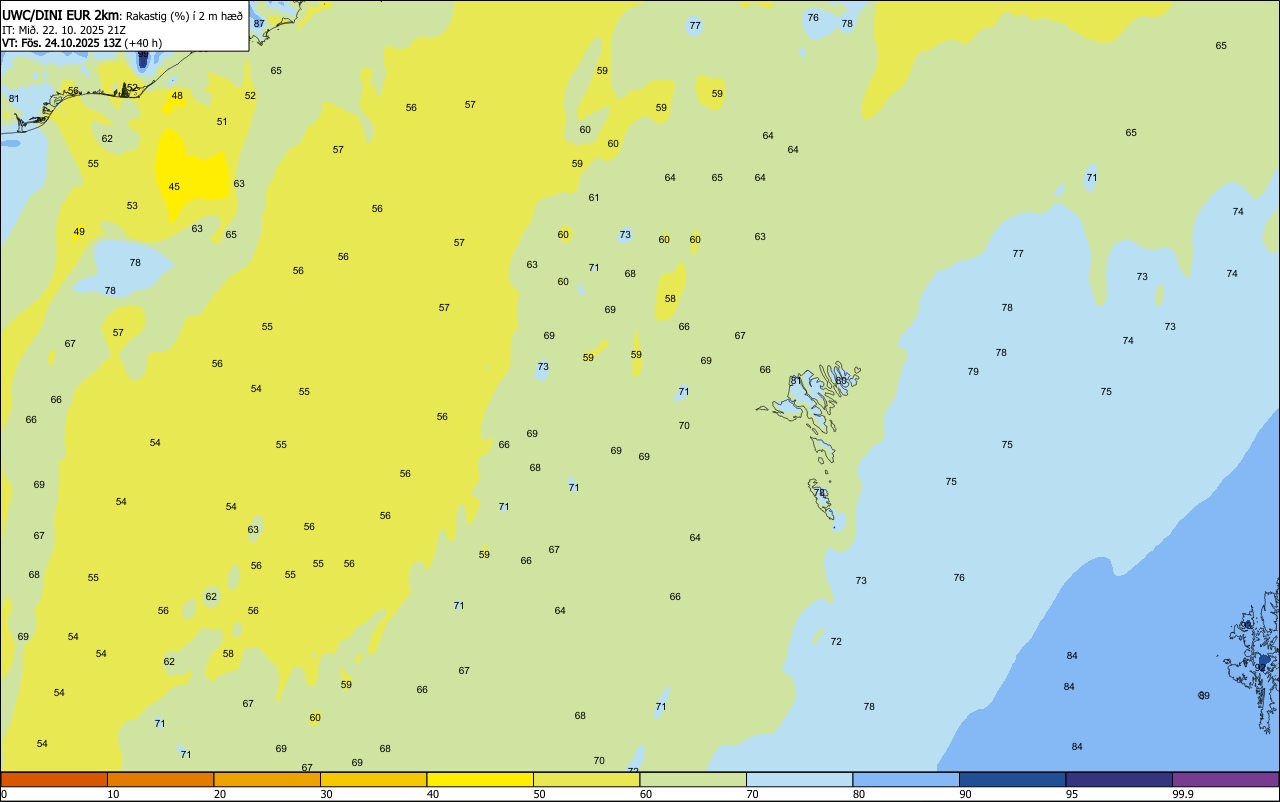
Task: Click the 80–90 medium blue legend swatch
Action: [906, 779]
